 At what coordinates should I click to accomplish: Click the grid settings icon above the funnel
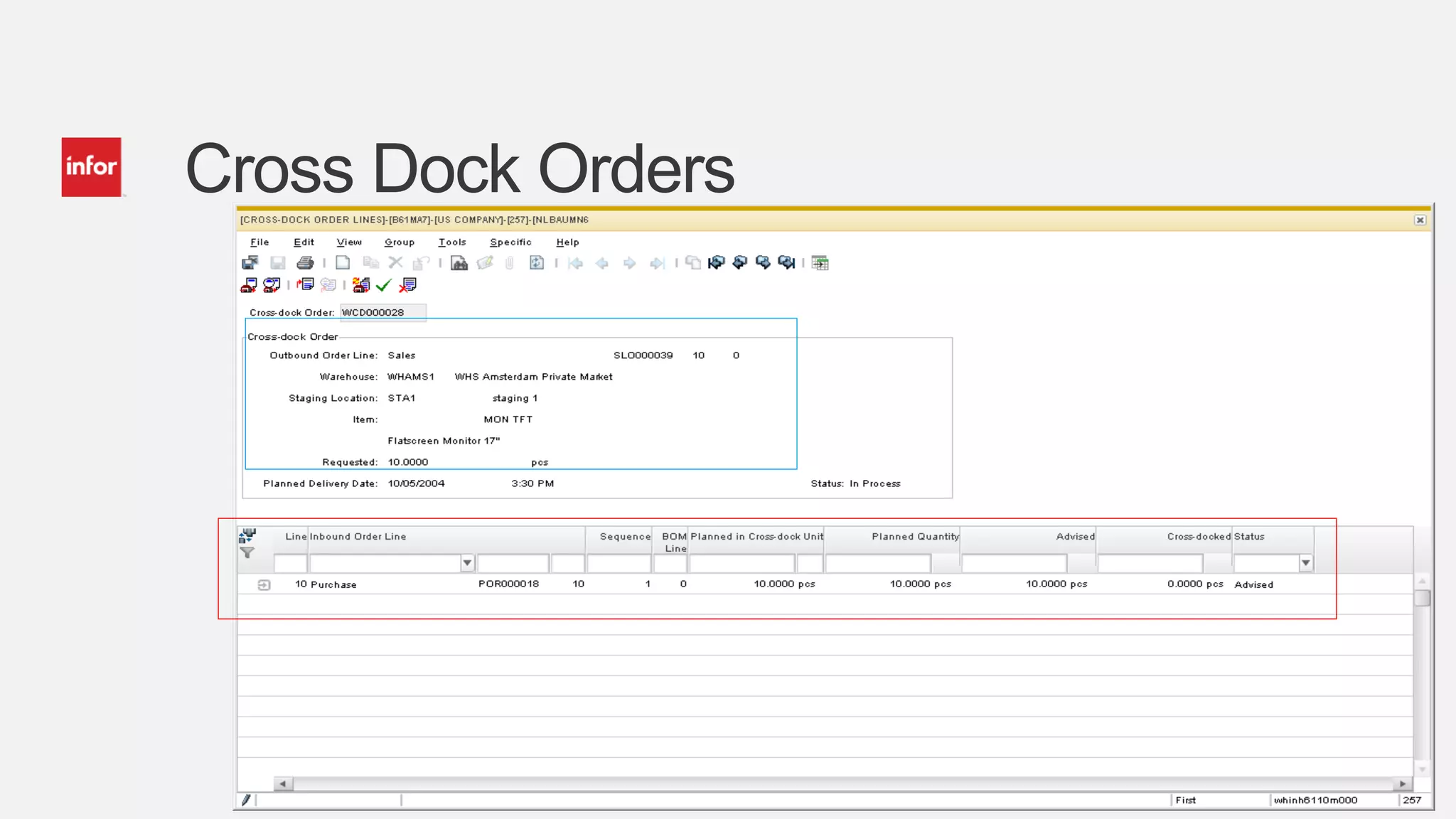click(247, 535)
